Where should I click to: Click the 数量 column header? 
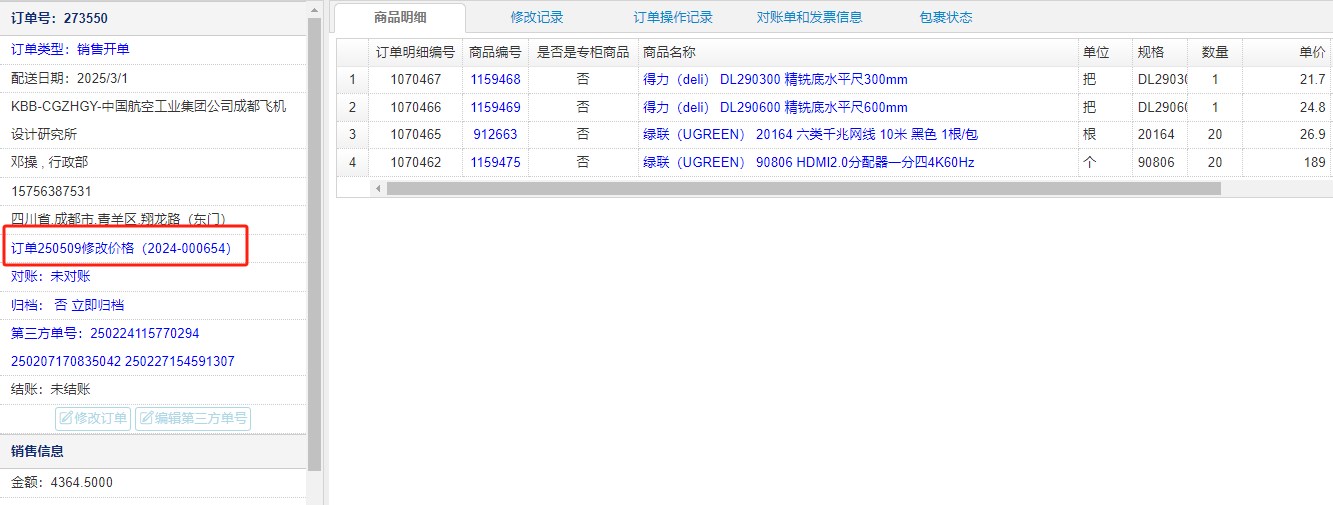pos(1215,52)
